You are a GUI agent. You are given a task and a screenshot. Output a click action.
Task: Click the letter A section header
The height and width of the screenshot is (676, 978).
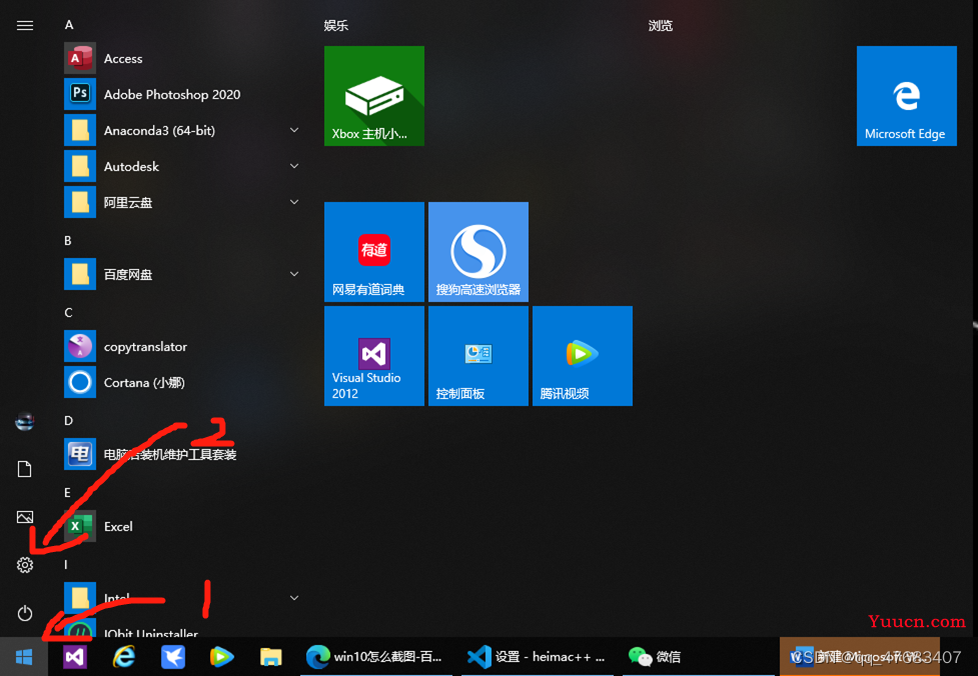[x=69, y=25]
